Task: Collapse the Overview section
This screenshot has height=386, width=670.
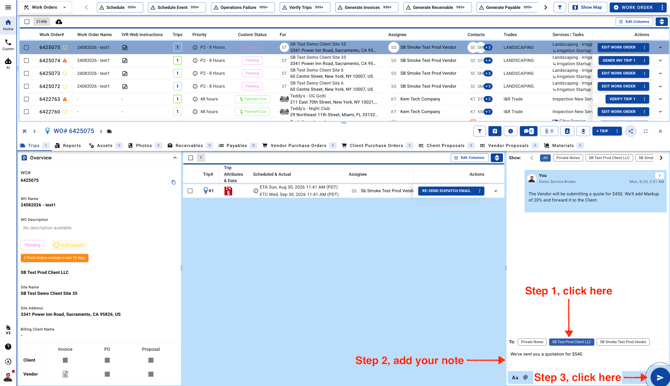Action: tap(175, 158)
